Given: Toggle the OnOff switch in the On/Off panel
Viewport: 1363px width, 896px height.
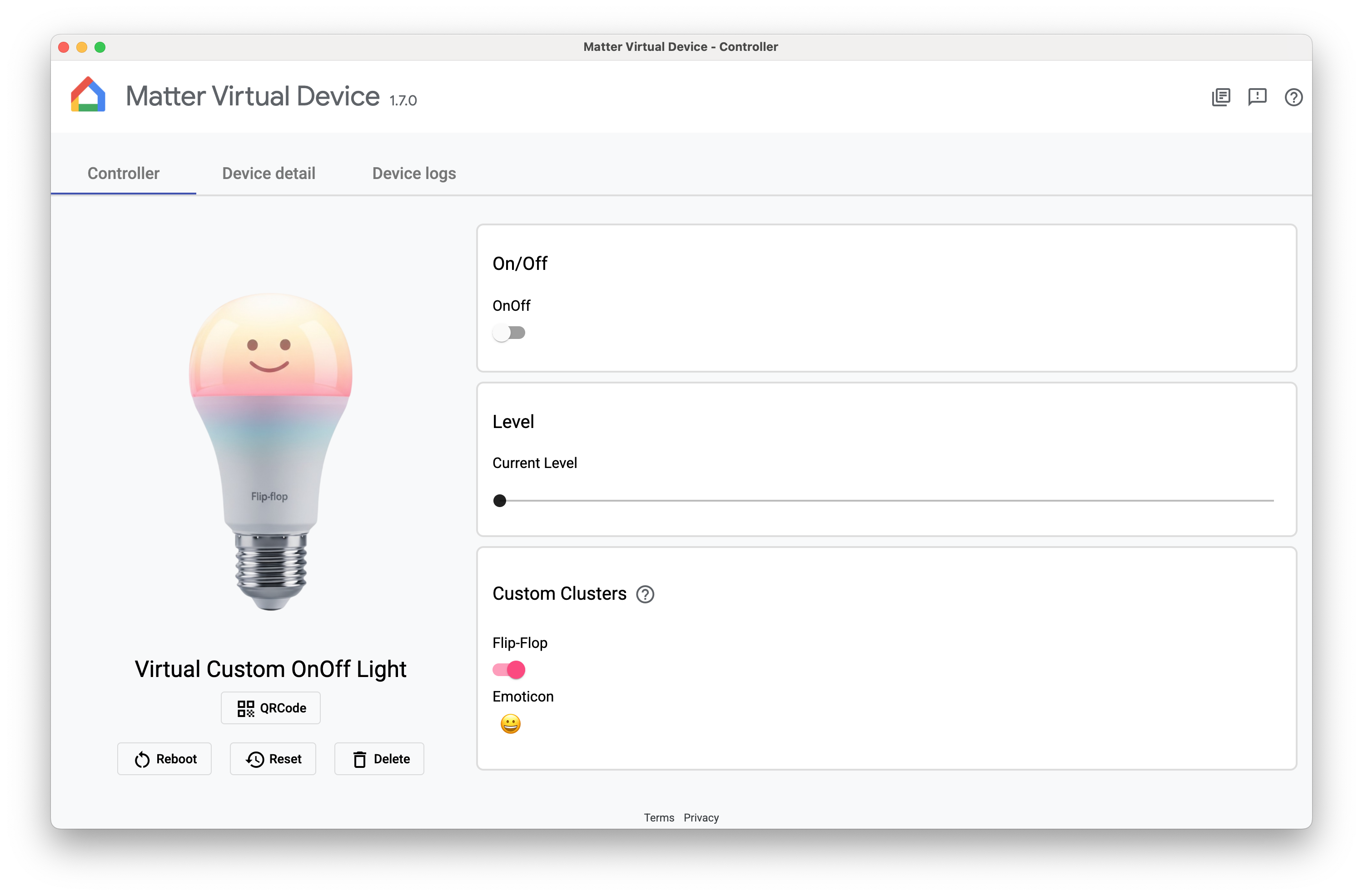Looking at the screenshot, I should pyautogui.click(x=509, y=332).
